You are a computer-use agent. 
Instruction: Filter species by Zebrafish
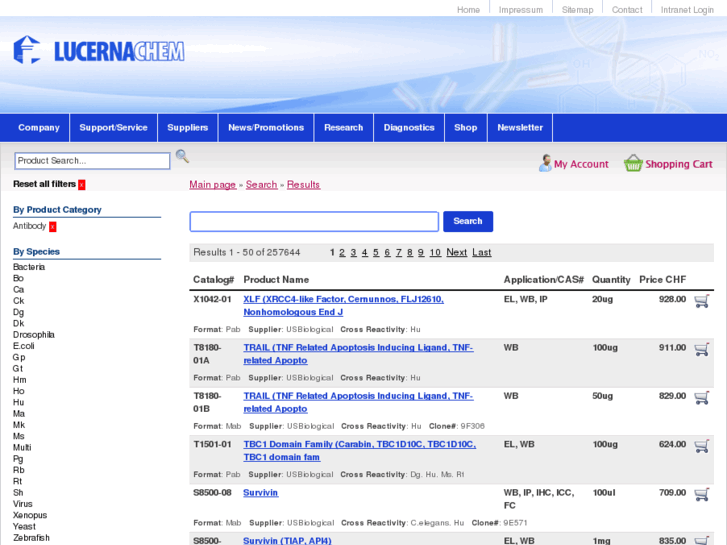point(31,538)
